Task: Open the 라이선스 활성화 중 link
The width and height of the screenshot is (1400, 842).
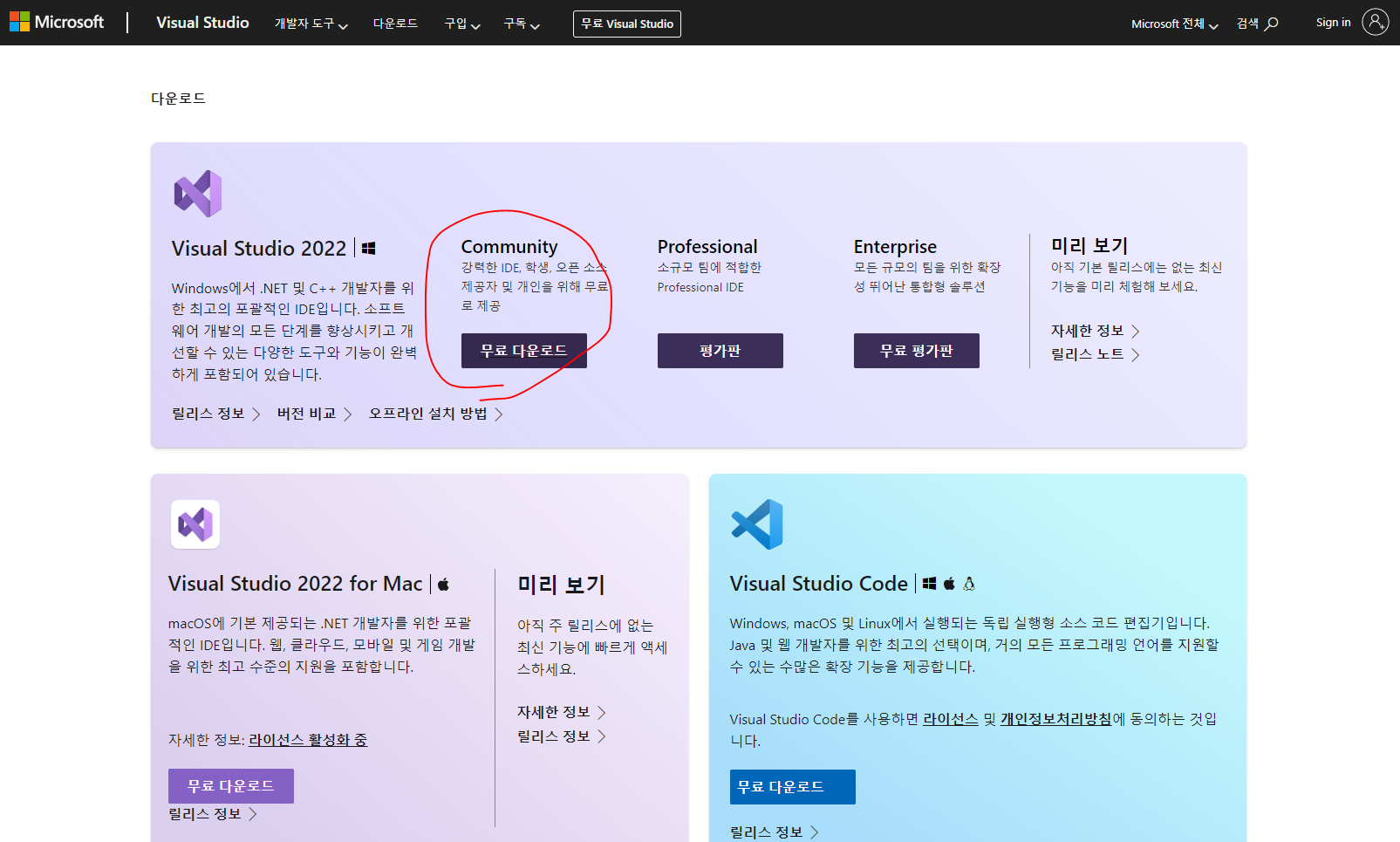Action: click(x=308, y=740)
